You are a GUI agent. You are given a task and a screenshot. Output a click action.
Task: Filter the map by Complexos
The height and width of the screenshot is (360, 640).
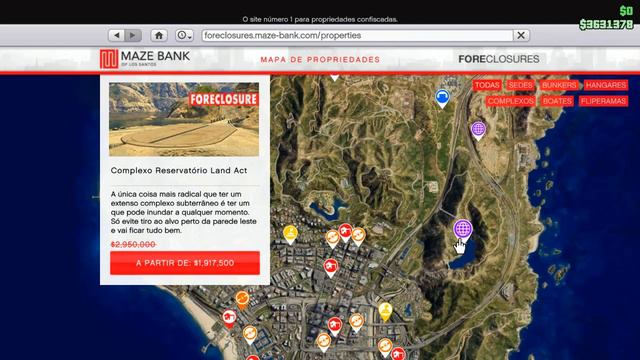coord(511,101)
